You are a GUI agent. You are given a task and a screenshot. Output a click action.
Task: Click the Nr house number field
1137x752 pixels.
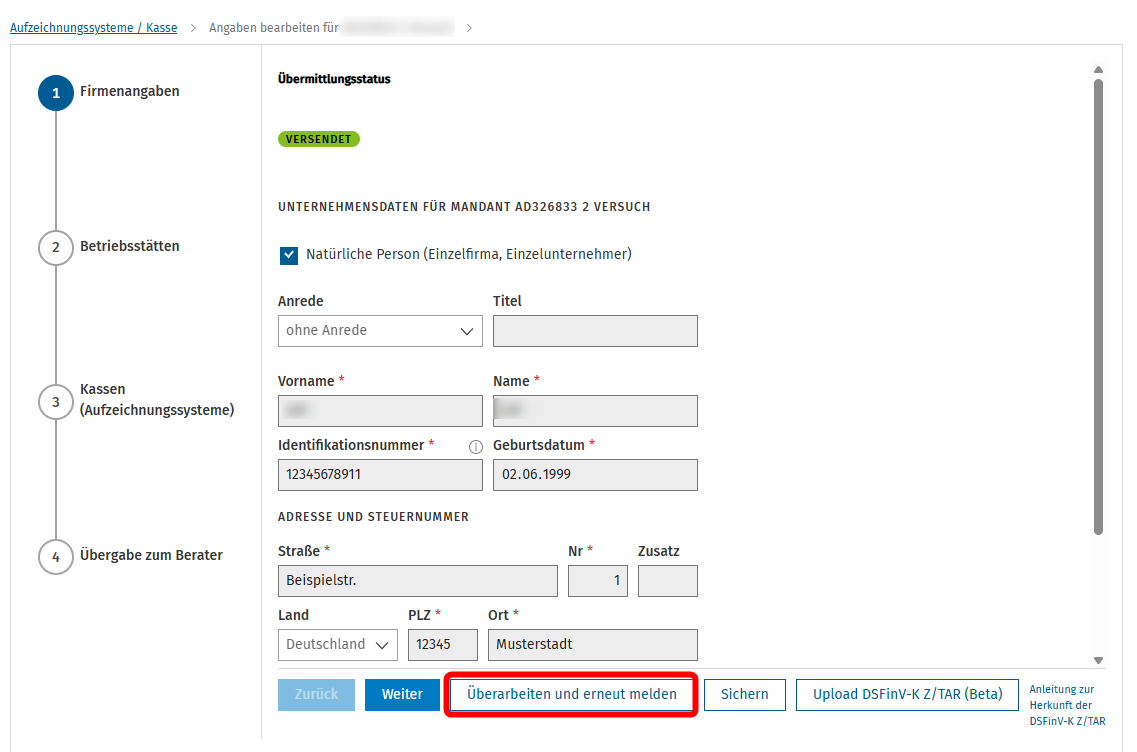(598, 581)
